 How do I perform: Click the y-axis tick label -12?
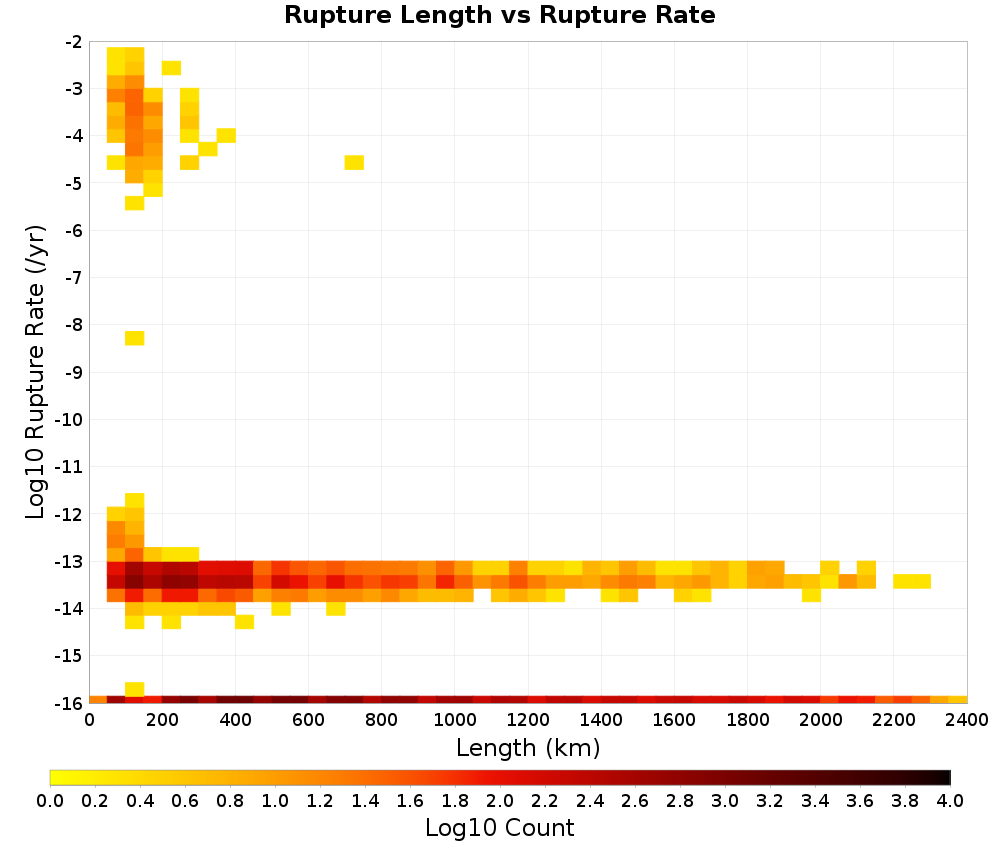[x=69, y=514]
